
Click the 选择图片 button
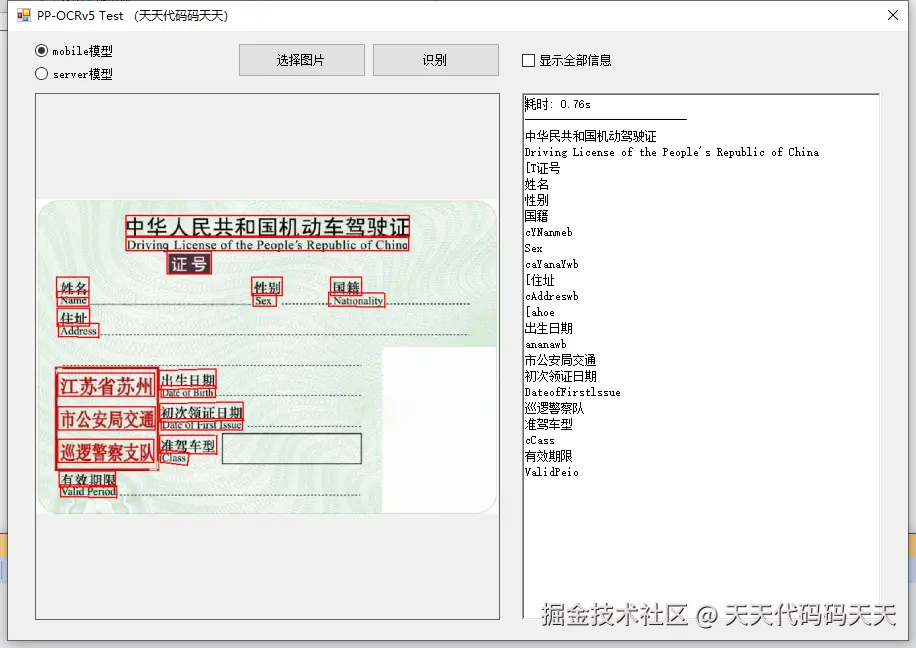point(301,60)
